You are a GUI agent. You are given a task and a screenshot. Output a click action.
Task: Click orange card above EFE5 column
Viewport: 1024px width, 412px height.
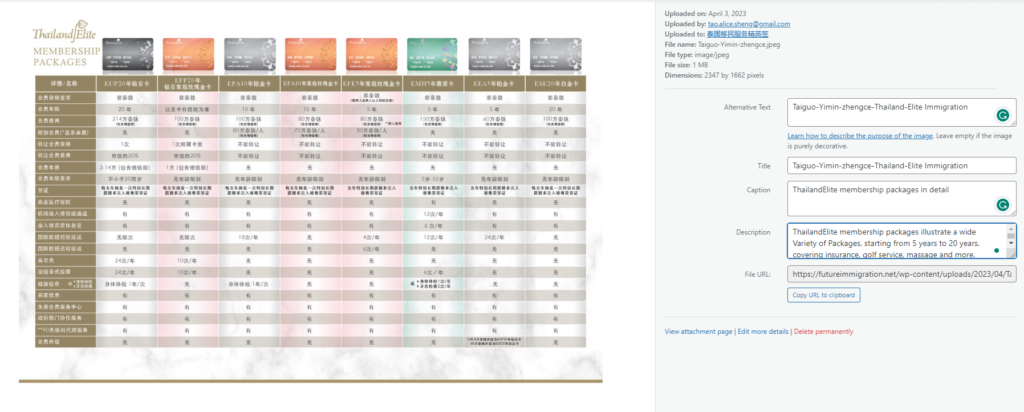(x=372, y=55)
